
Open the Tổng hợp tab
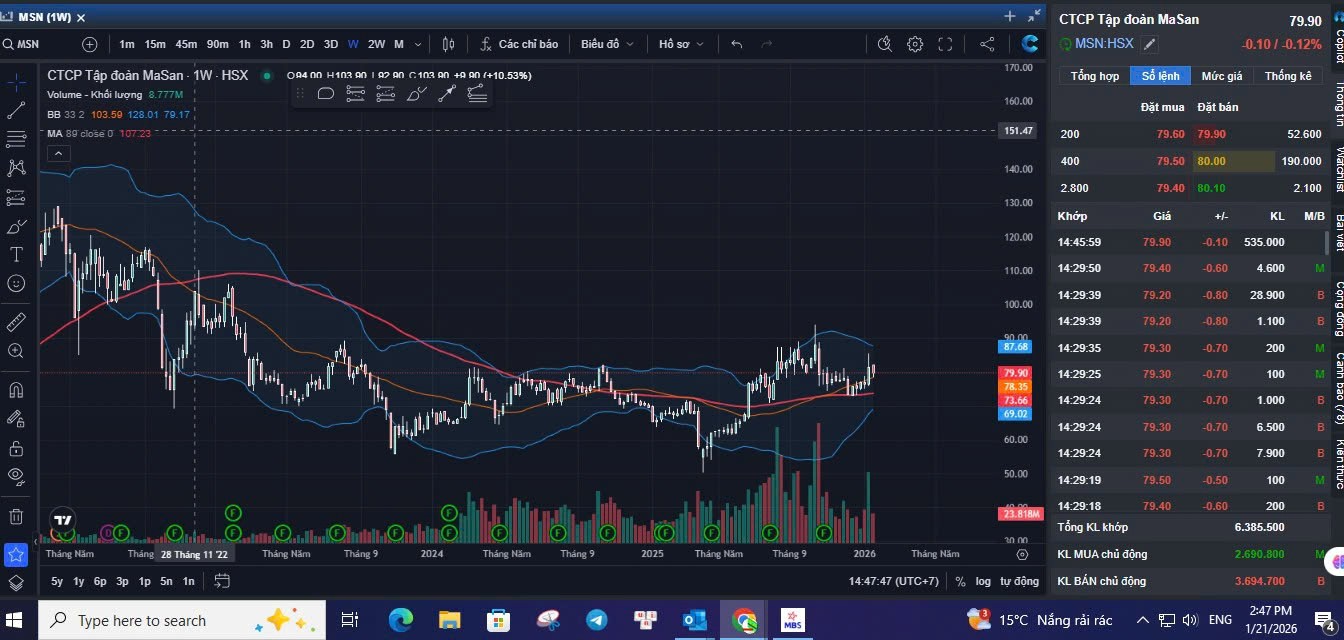(1095, 76)
